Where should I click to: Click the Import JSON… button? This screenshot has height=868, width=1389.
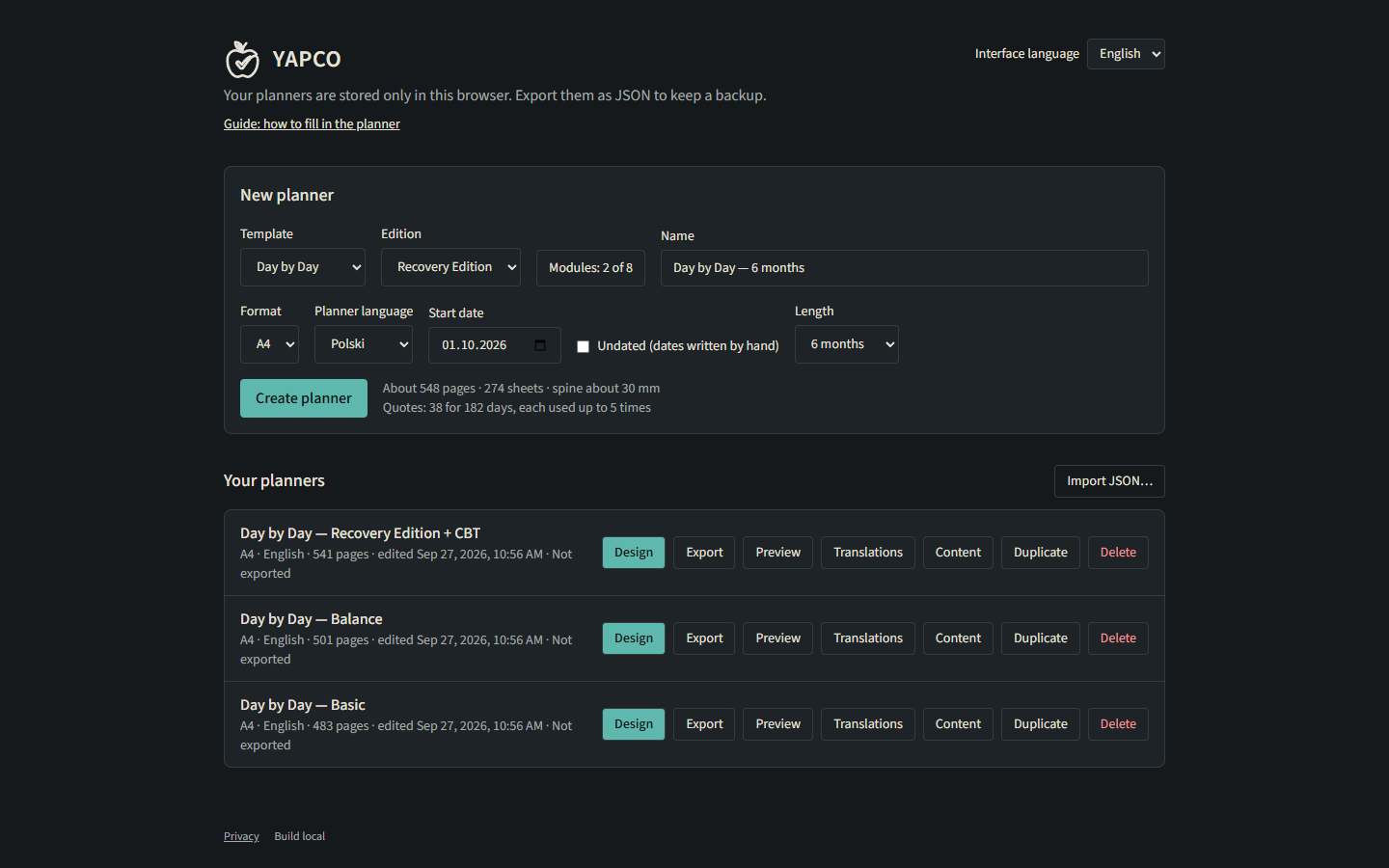pos(1109,481)
